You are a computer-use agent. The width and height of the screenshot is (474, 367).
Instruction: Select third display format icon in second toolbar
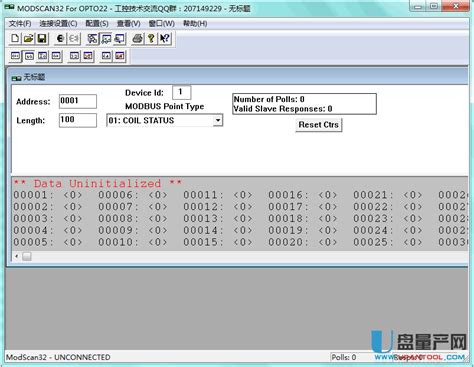pos(43,56)
